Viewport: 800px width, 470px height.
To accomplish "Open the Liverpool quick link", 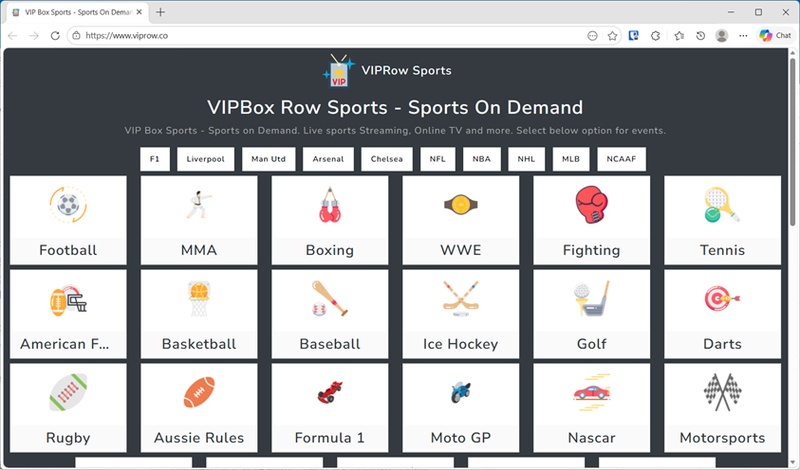I will point(206,159).
